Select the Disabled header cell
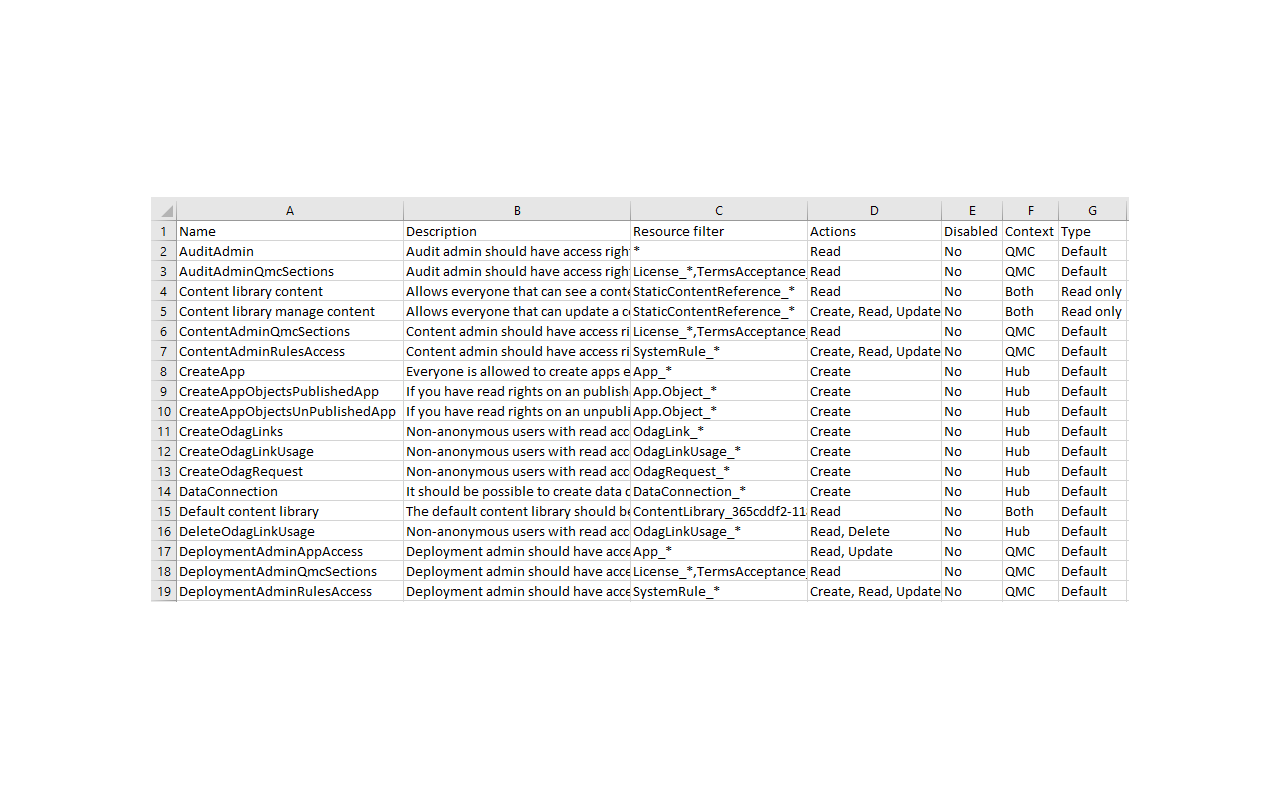 [971, 231]
